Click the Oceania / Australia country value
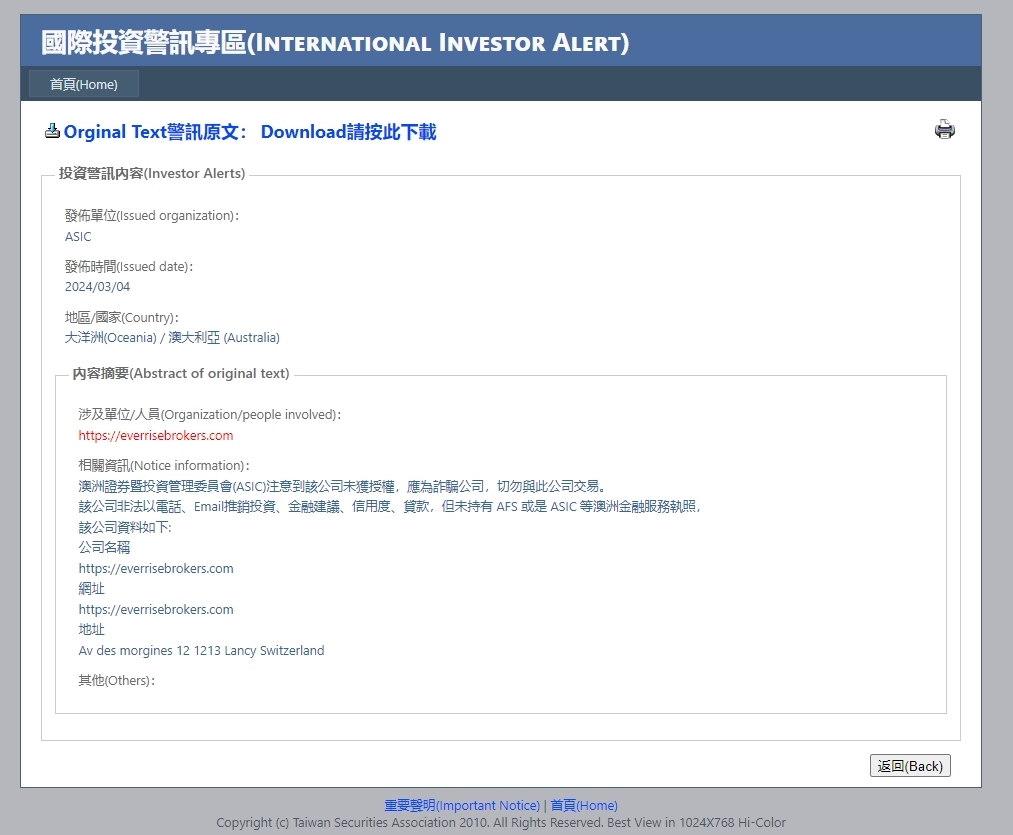The image size is (1013, 835). 172,338
